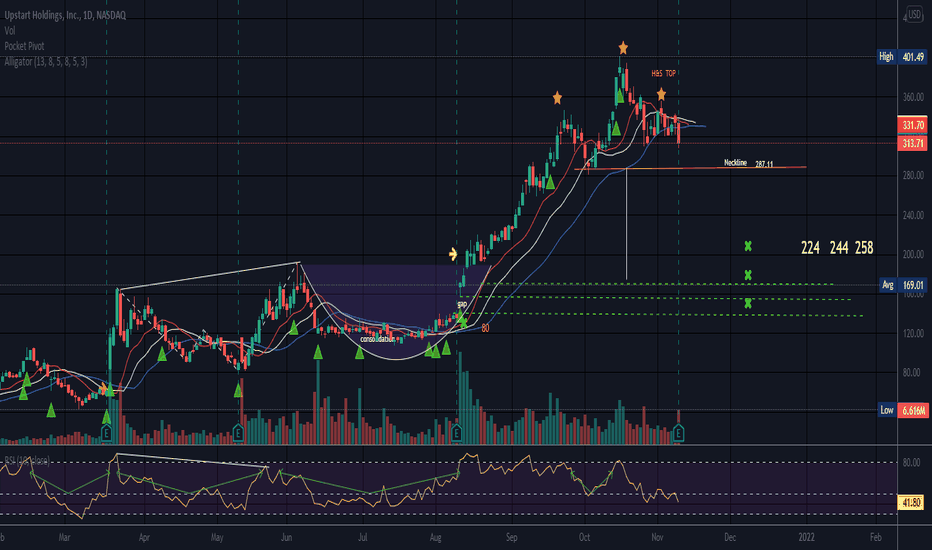Click the 200.00 price axis label
932x550 pixels.
(x=913, y=254)
